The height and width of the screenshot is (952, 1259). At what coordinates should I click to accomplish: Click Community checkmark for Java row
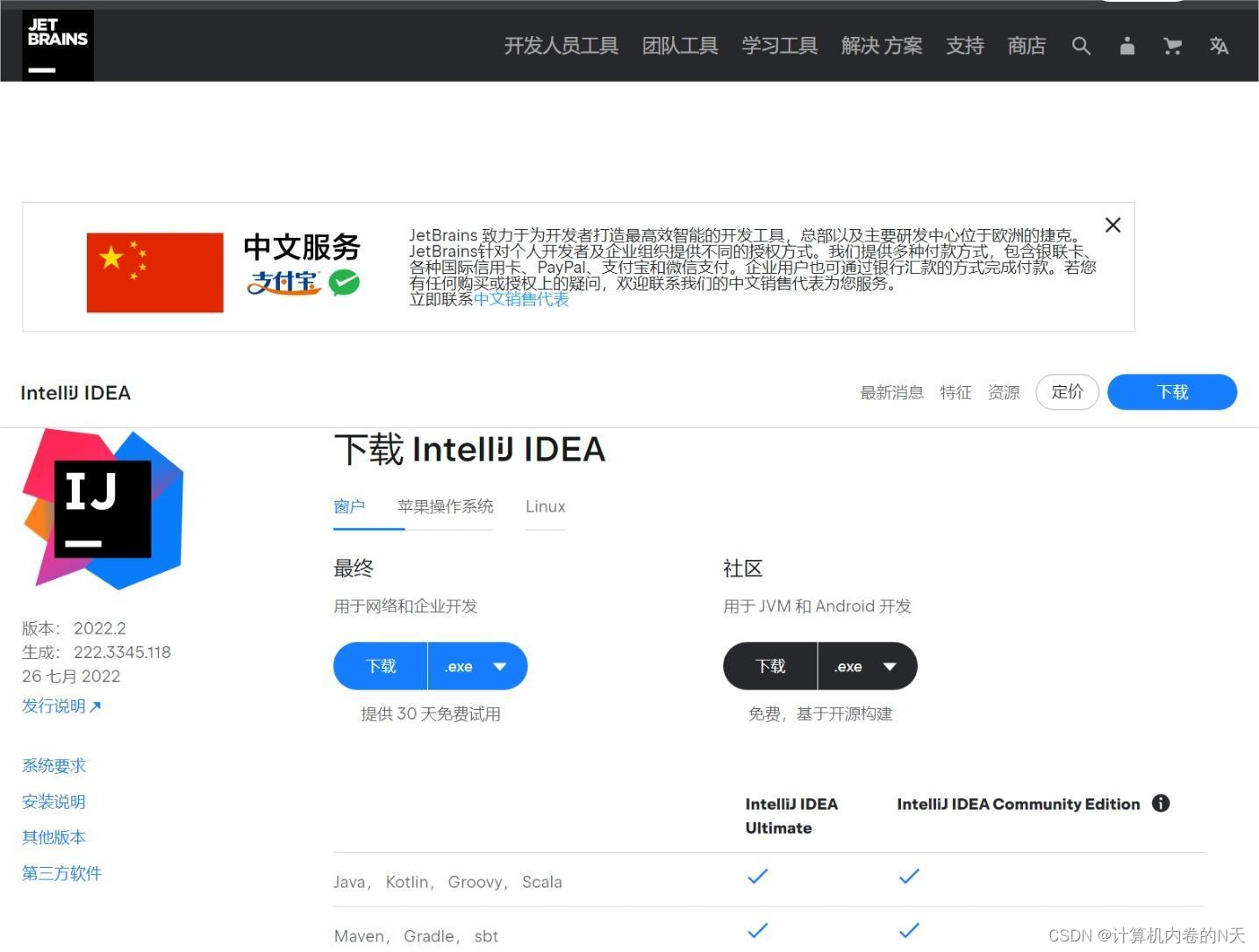click(x=909, y=876)
